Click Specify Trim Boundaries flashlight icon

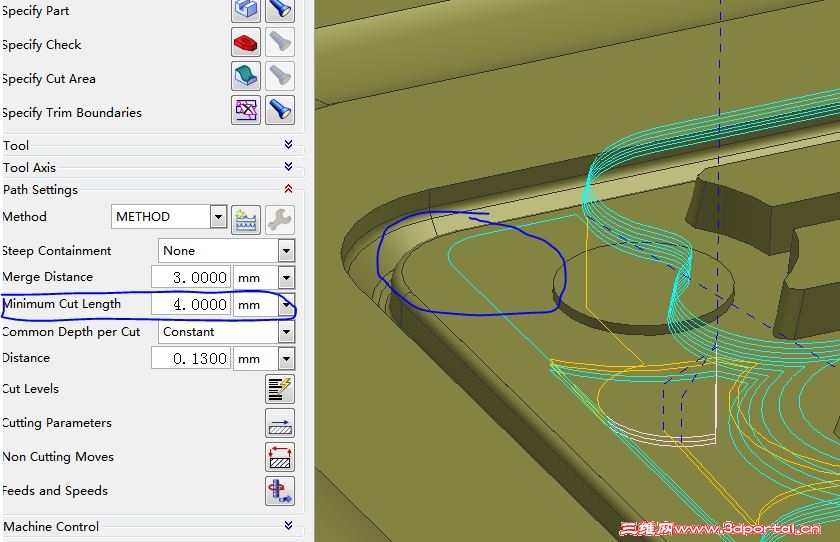coord(280,110)
